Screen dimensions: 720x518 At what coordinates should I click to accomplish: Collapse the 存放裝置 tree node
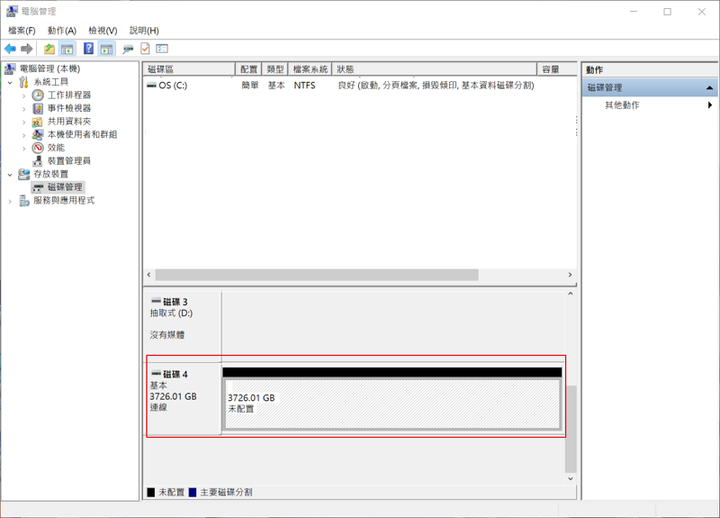(x=10, y=175)
